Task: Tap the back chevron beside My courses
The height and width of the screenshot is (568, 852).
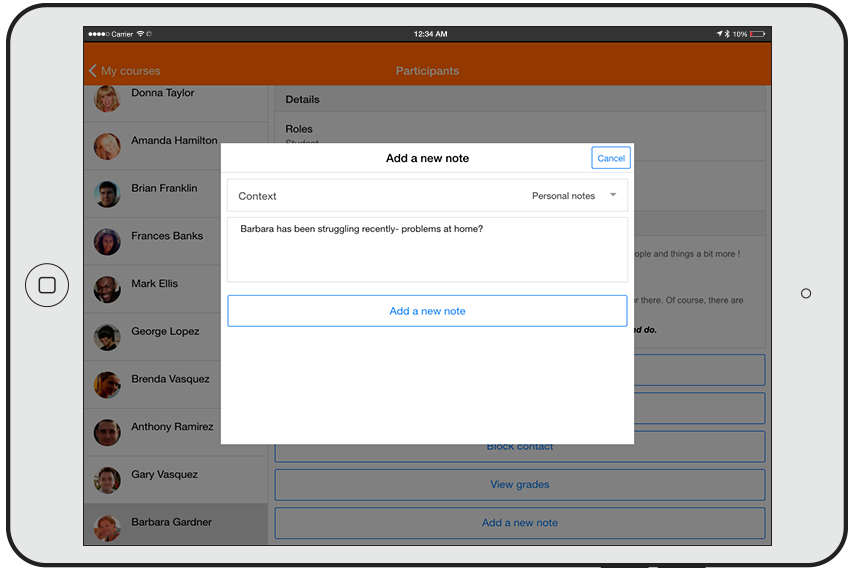Action: [93, 71]
